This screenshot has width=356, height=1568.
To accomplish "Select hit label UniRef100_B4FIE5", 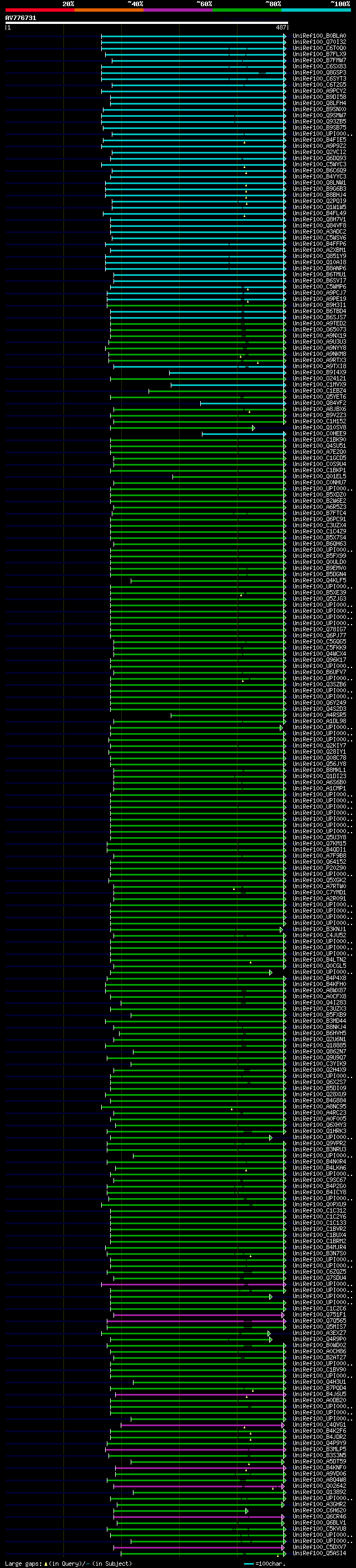I will click(319, 140).
